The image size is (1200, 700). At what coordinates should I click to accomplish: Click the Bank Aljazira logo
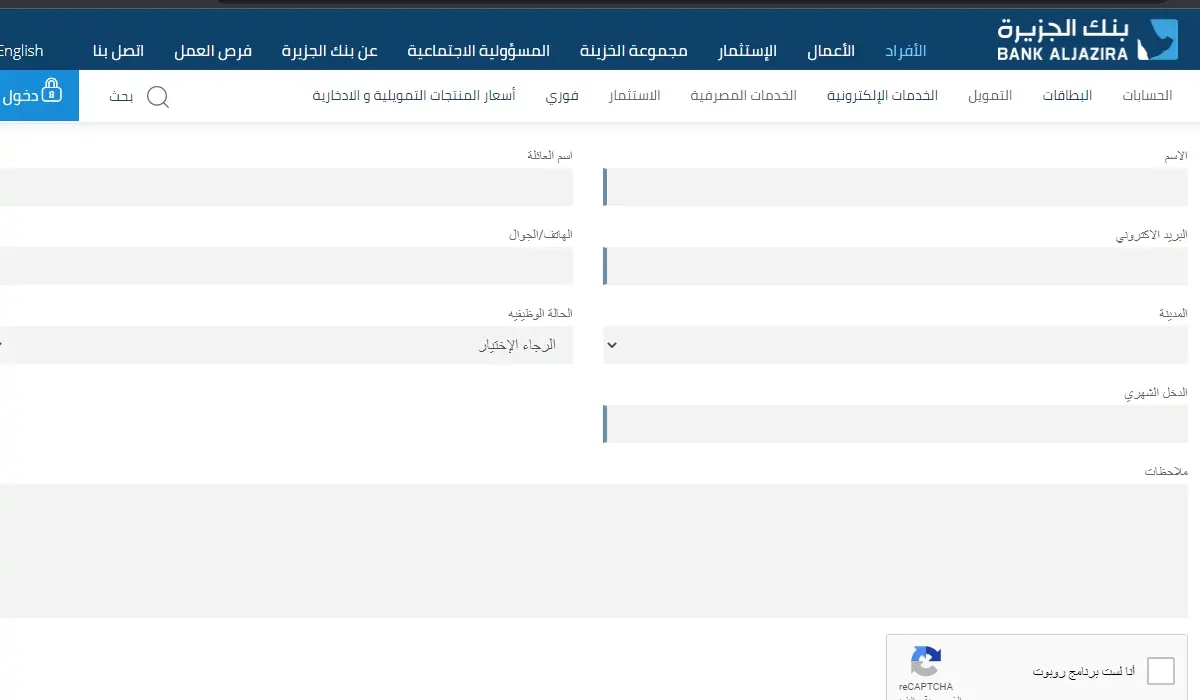point(1088,39)
